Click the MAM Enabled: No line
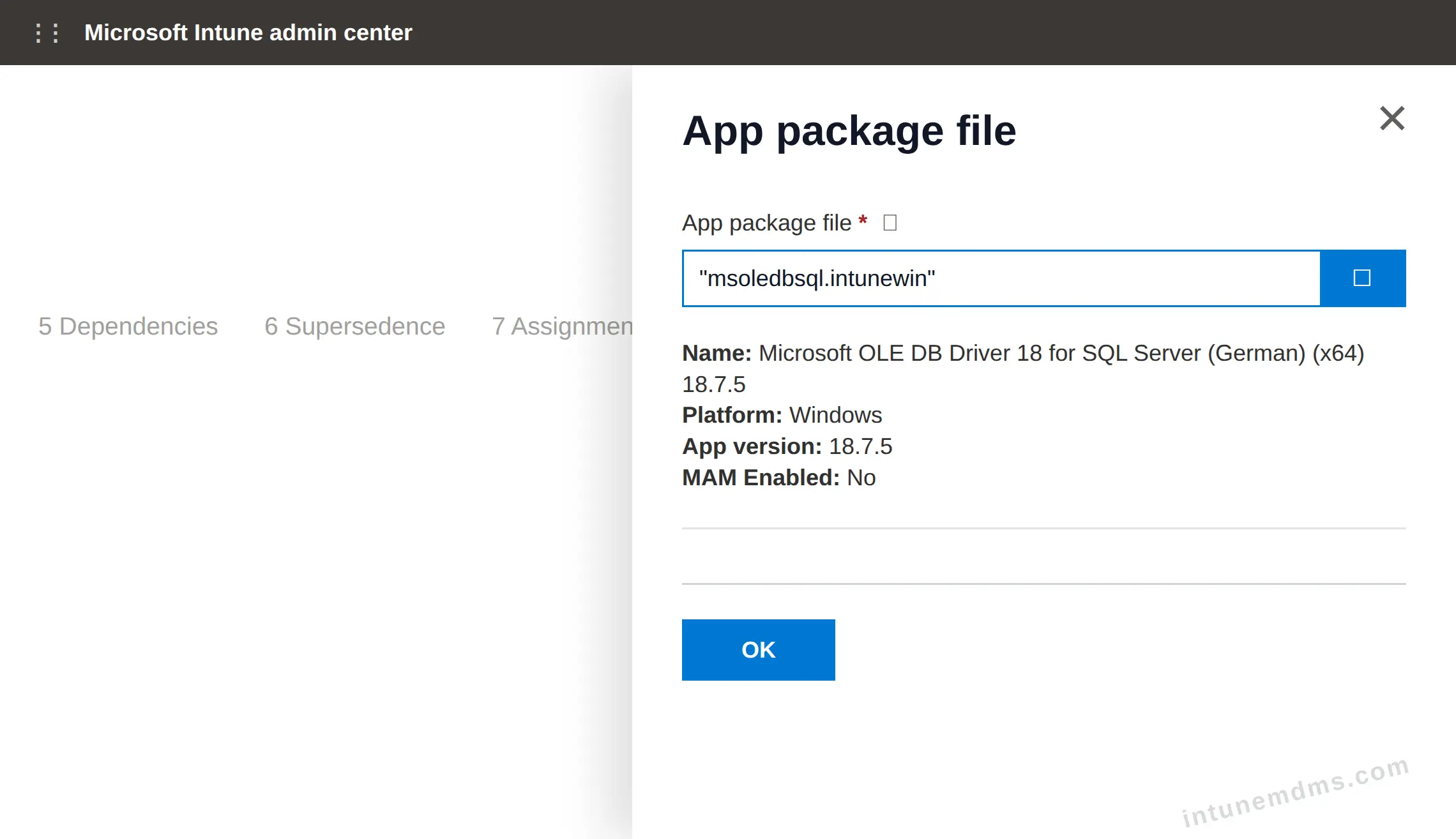 tap(778, 478)
